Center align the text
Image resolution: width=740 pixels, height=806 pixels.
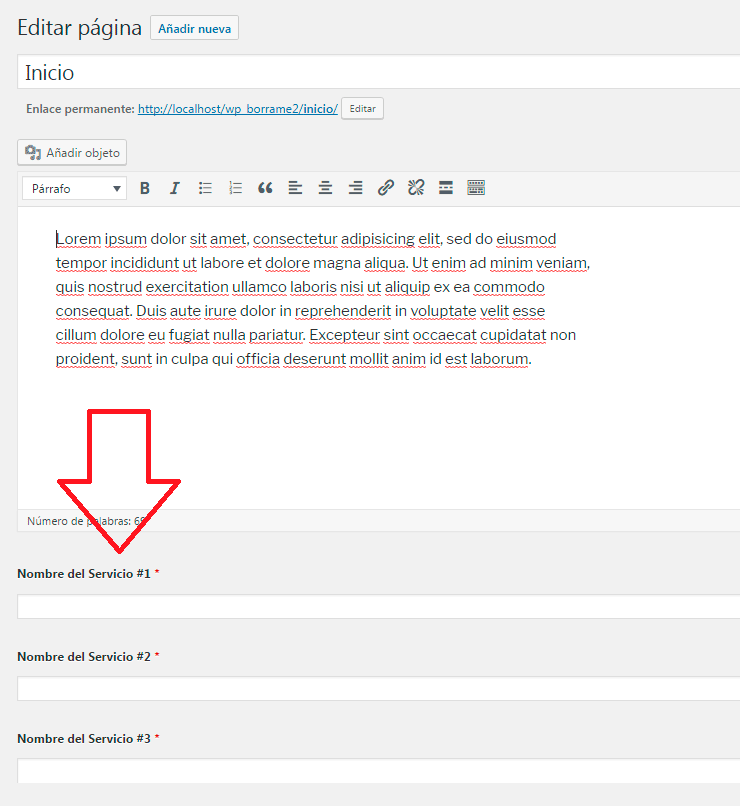325,188
